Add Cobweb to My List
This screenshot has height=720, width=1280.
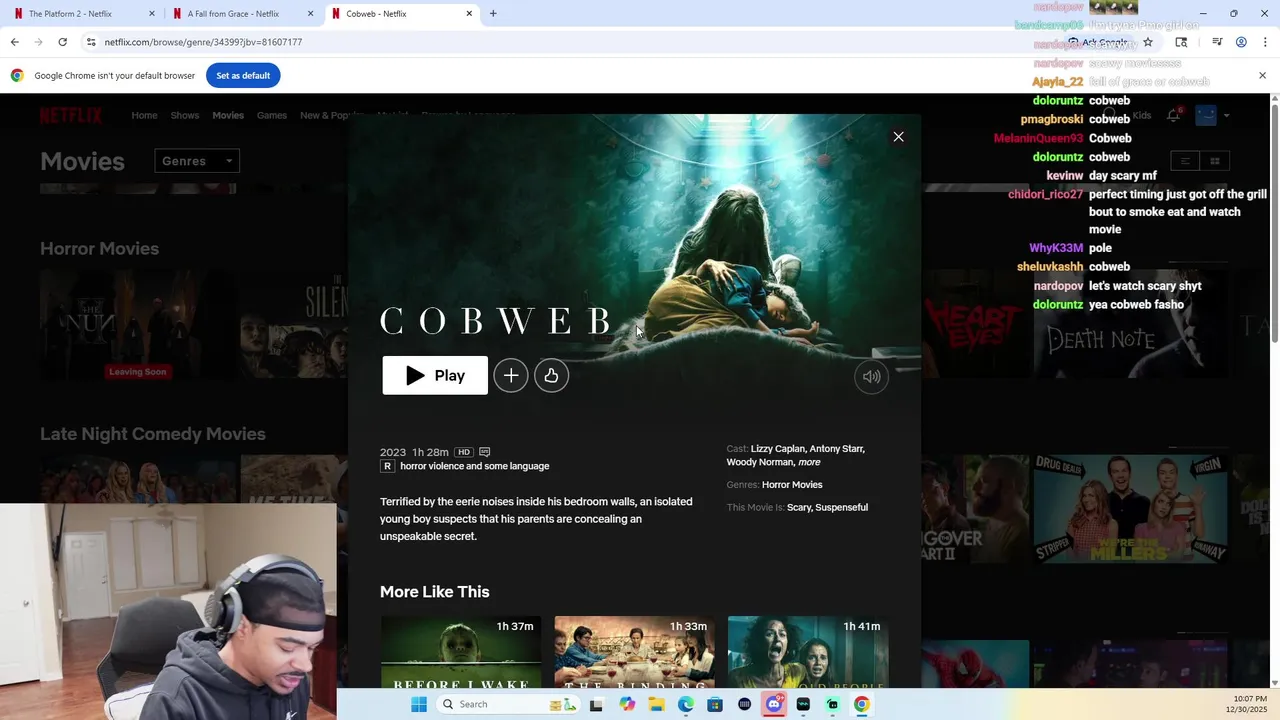pos(511,375)
